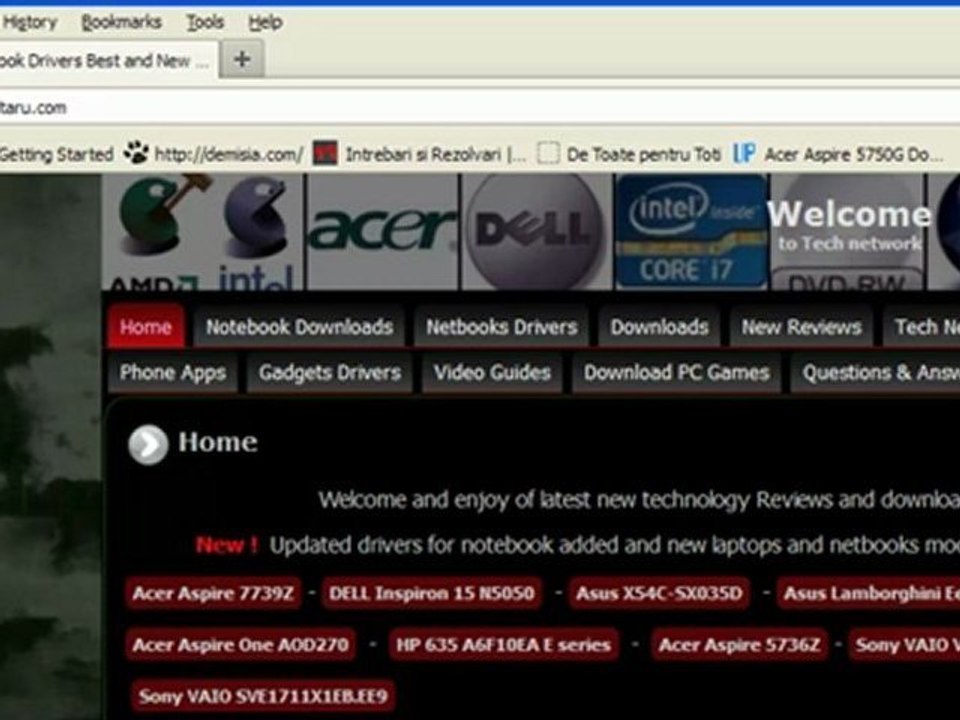Open the Bookmarks menu
Viewport: 960px width, 720px height.
tap(121, 23)
